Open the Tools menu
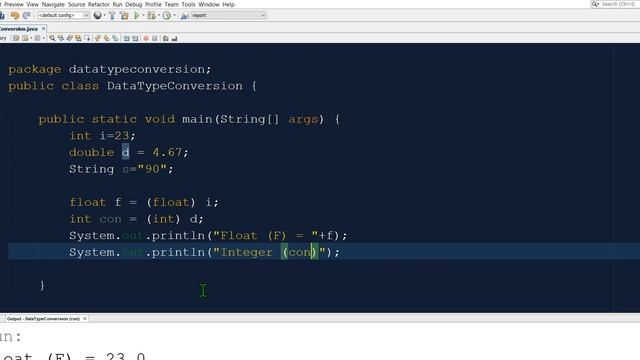The width and height of the screenshot is (640, 360). pos(188,4)
